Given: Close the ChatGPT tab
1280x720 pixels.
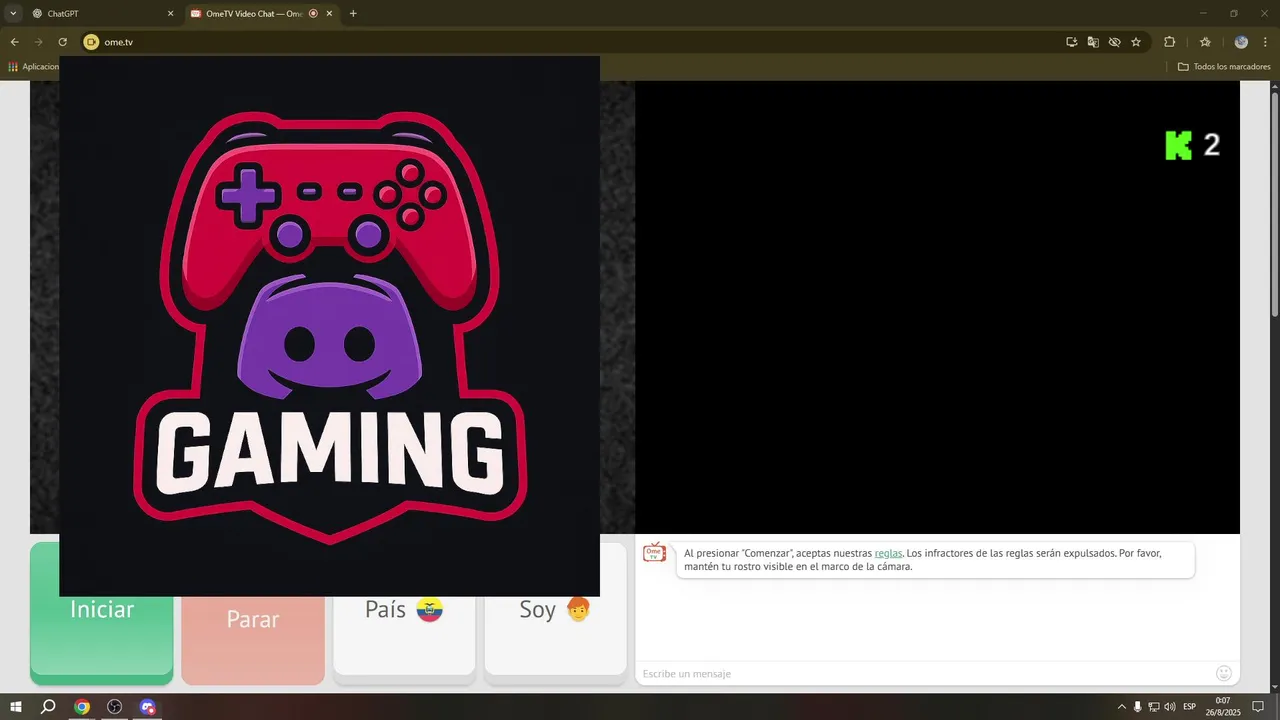Looking at the screenshot, I should (x=170, y=14).
